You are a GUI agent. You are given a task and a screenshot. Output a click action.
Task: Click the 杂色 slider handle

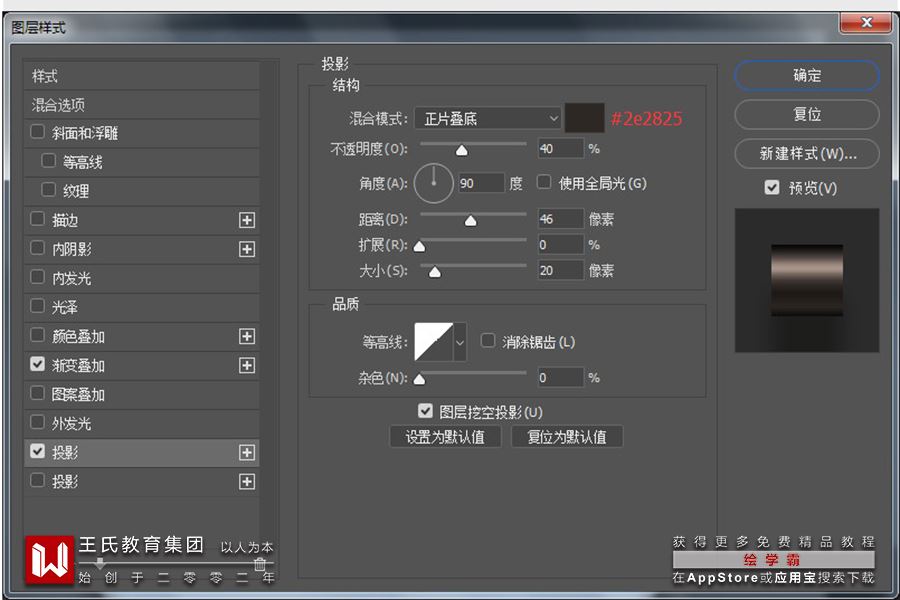(420, 379)
